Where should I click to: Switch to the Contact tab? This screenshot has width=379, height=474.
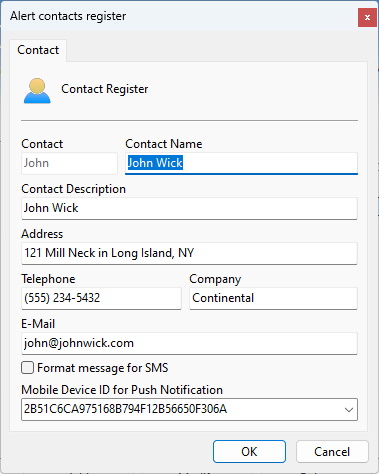tap(38, 50)
